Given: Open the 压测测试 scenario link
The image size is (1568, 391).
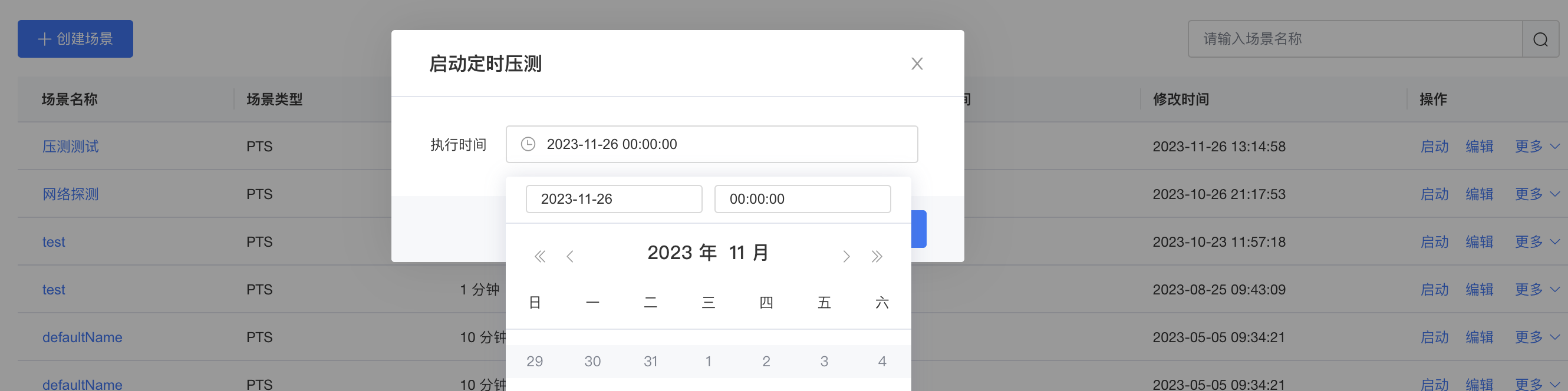Looking at the screenshot, I should coord(71,147).
